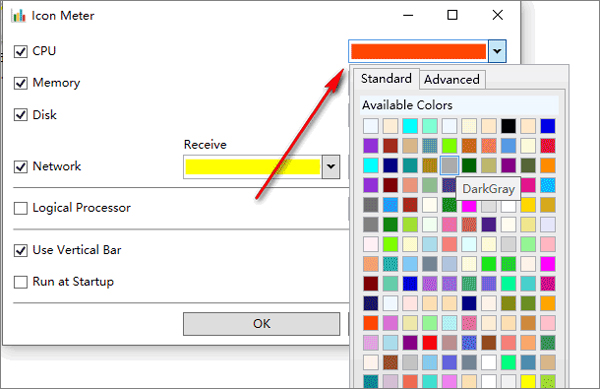Viewport: 600px width, 389px height.
Task: Pick the highlighted DarkGray swatch
Action: 449,165
